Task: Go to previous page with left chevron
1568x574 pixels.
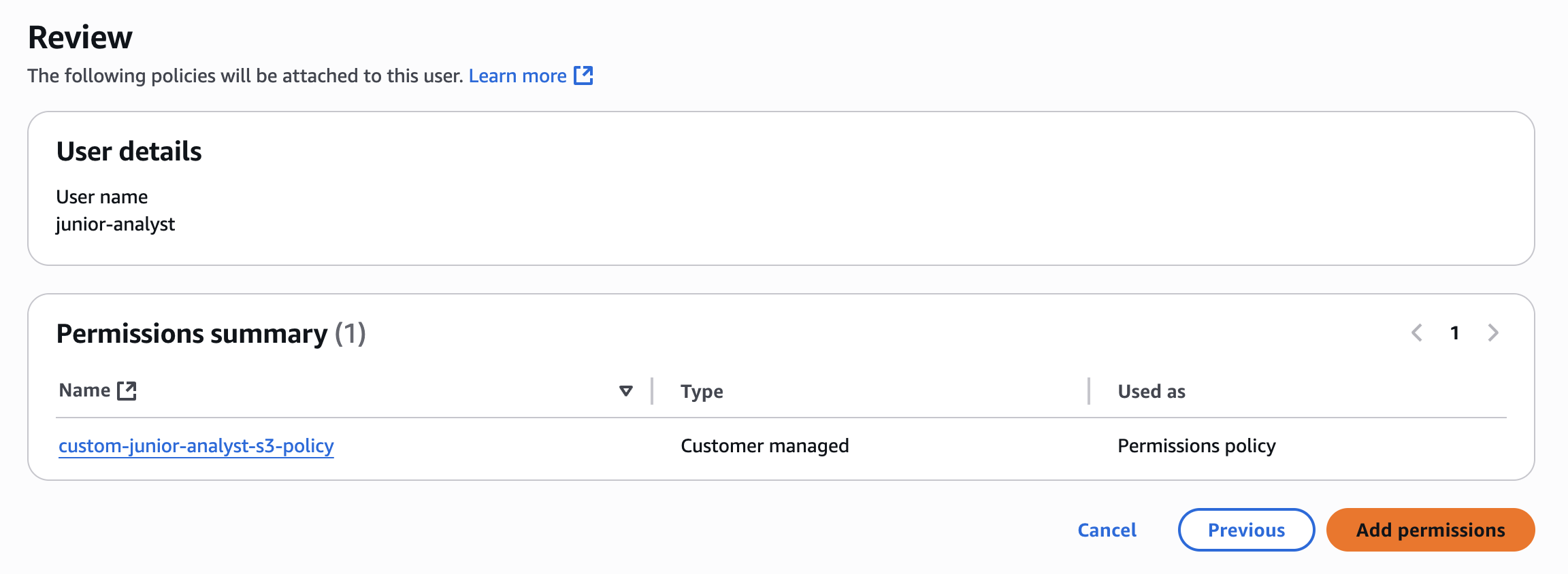Action: [x=1417, y=333]
